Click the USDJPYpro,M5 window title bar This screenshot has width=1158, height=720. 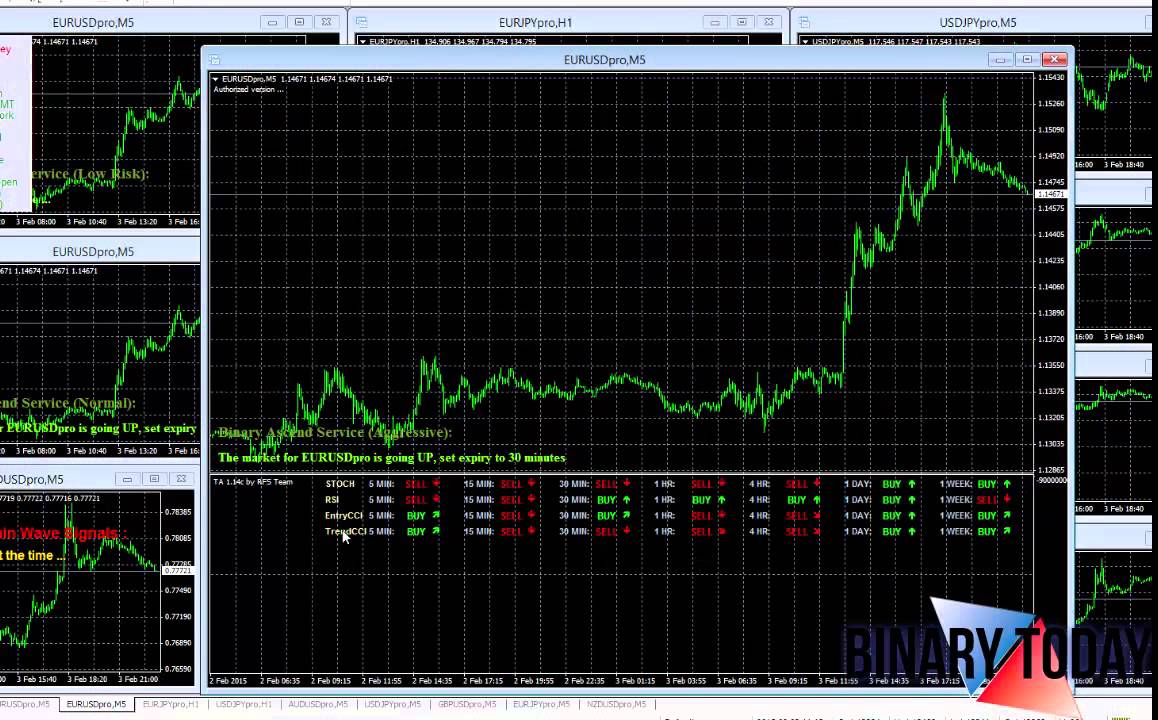click(978, 22)
